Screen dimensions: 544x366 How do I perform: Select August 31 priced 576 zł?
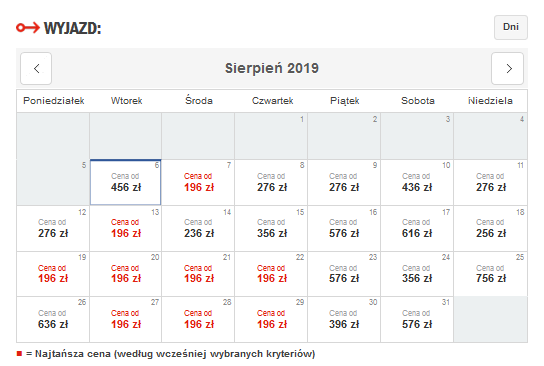[417, 319]
